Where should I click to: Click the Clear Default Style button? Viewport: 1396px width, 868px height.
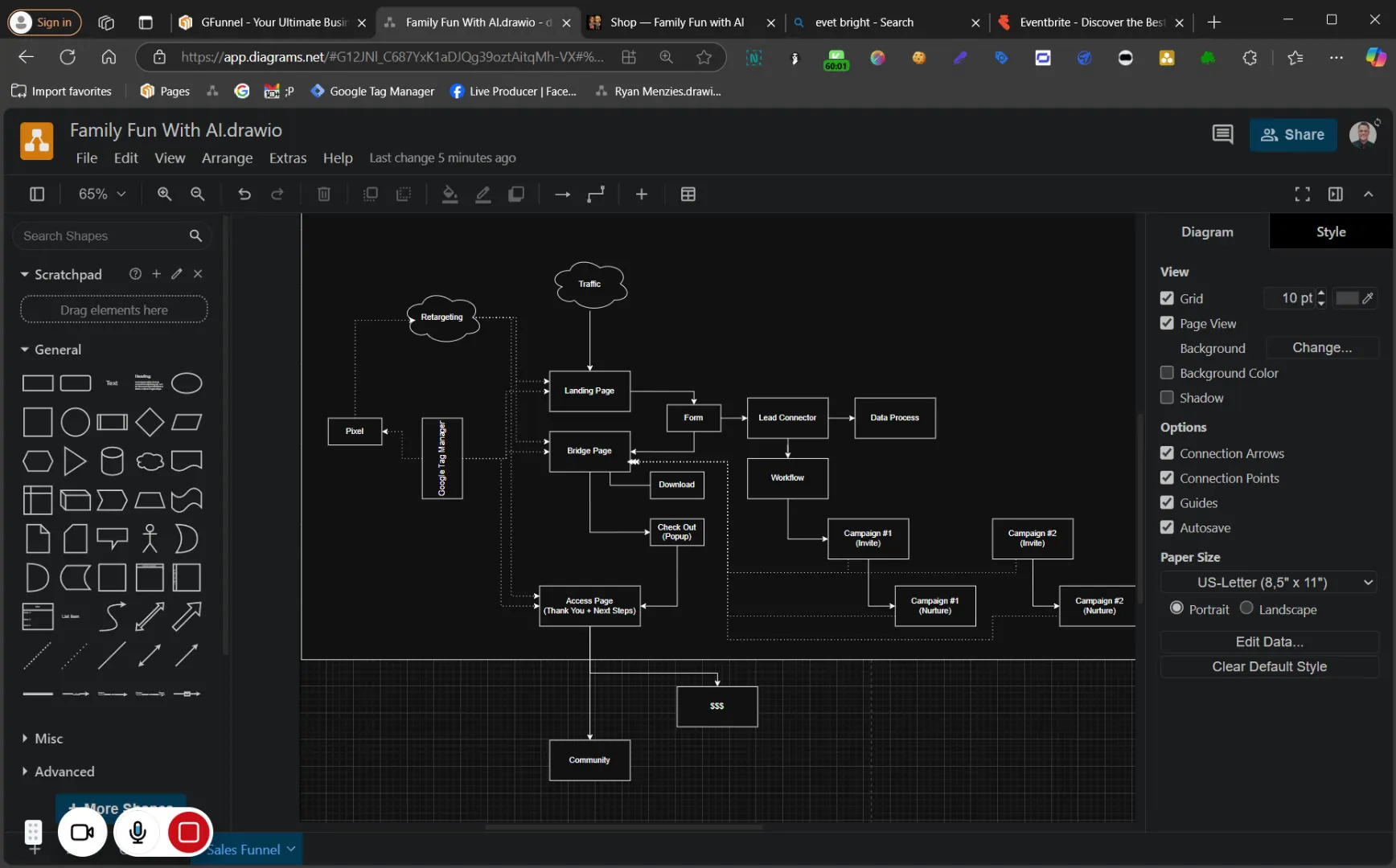click(1269, 666)
